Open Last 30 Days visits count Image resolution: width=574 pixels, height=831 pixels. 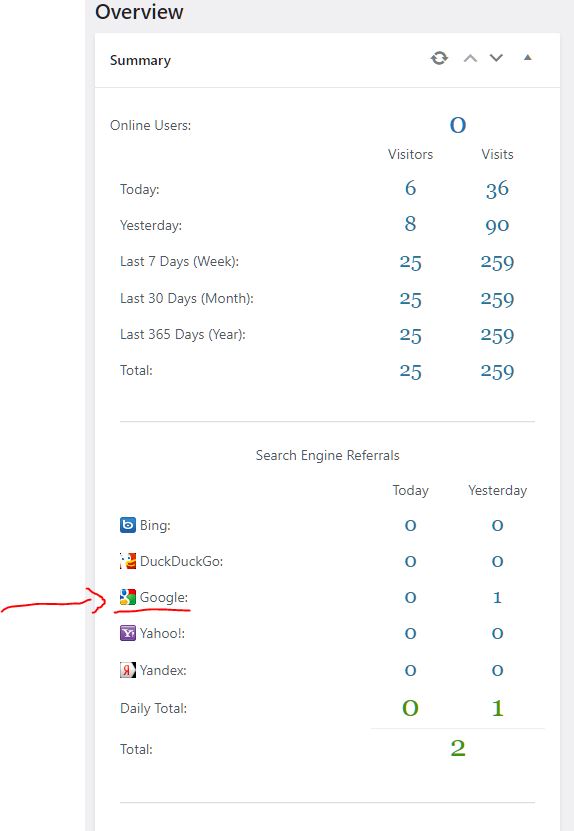click(x=497, y=299)
